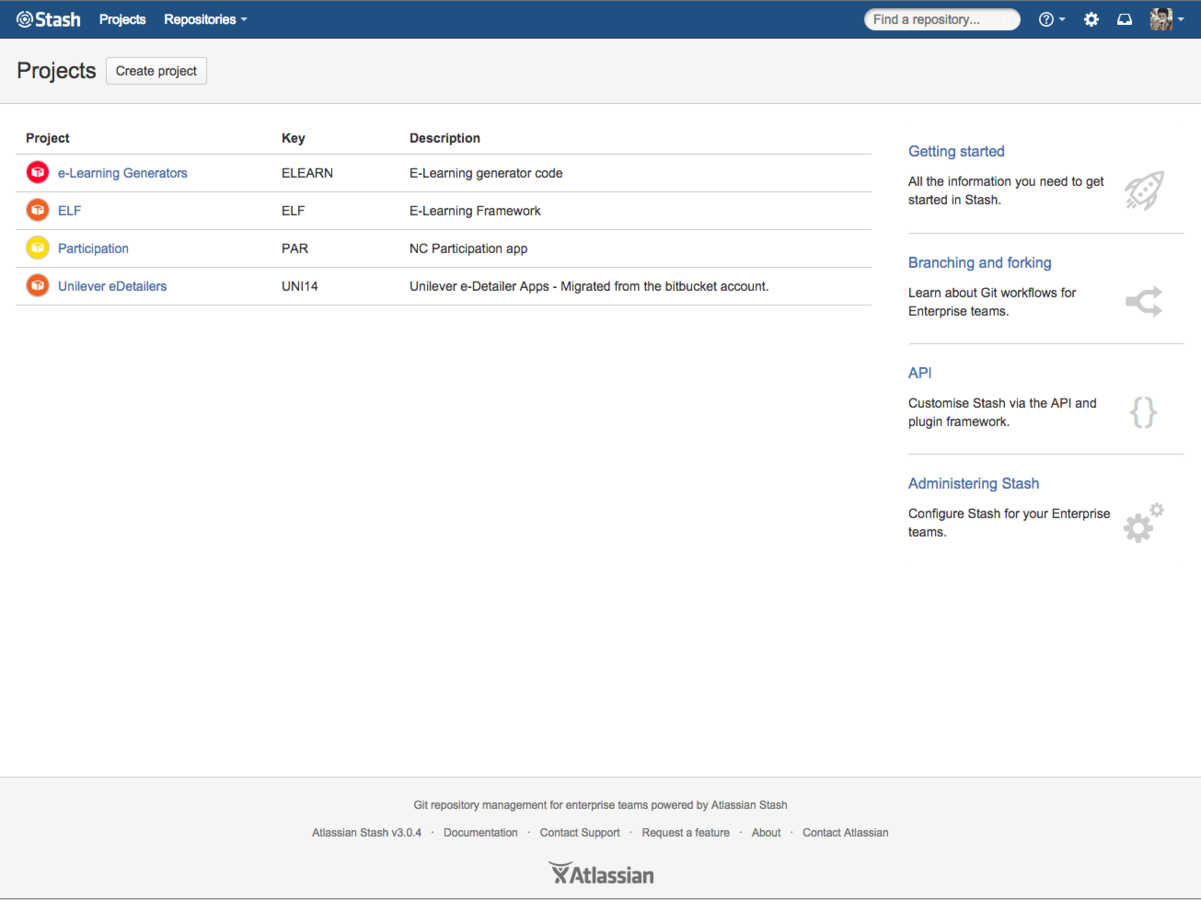
Task: Click the About footer link
Action: pyautogui.click(x=766, y=832)
